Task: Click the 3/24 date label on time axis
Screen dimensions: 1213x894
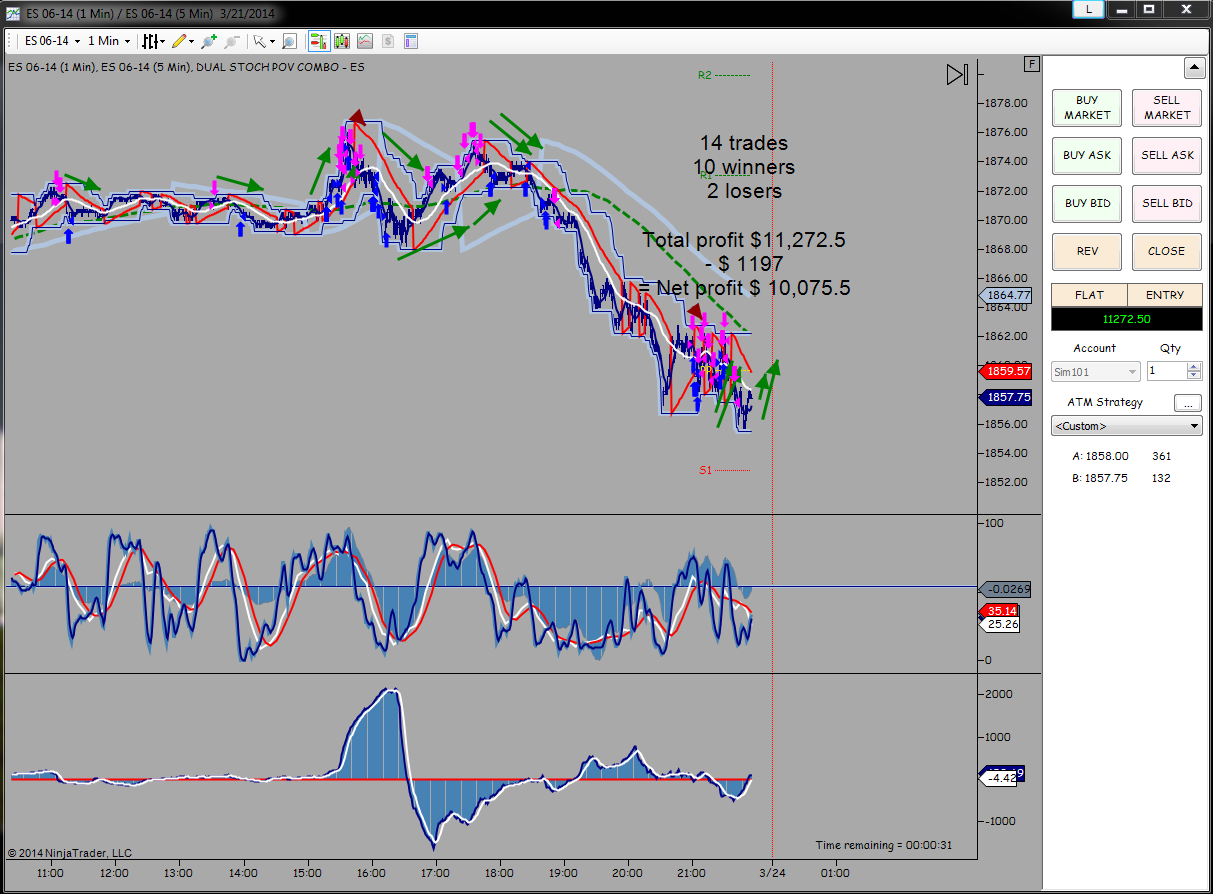Action: [771, 872]
